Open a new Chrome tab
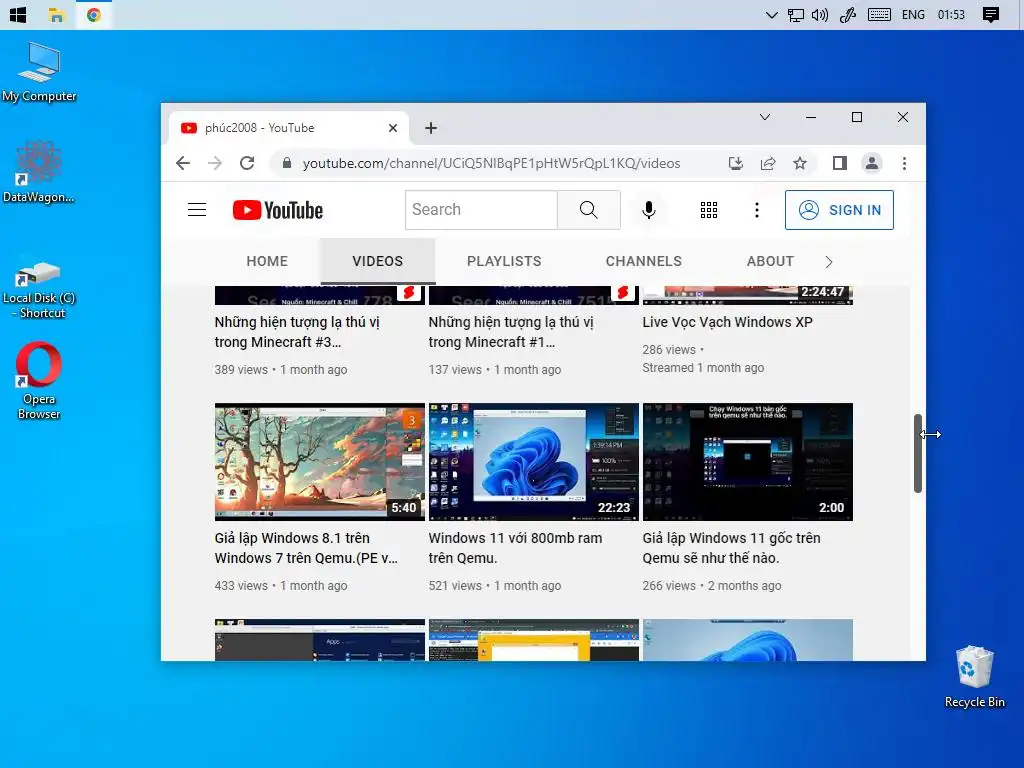The height and width of the screenshot is (768, 1024). click(431, 128)
